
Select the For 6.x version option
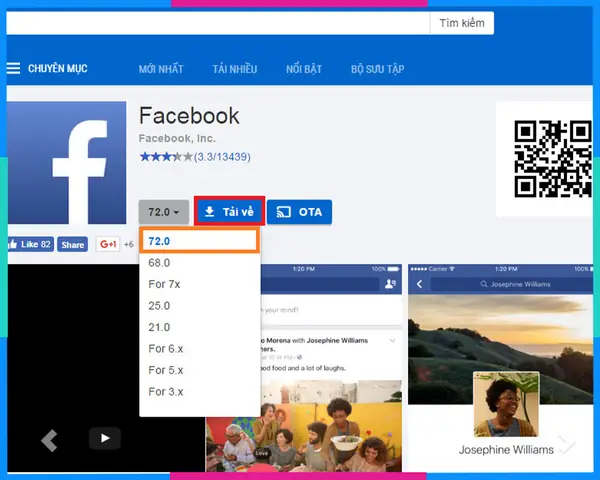[200, 348]
